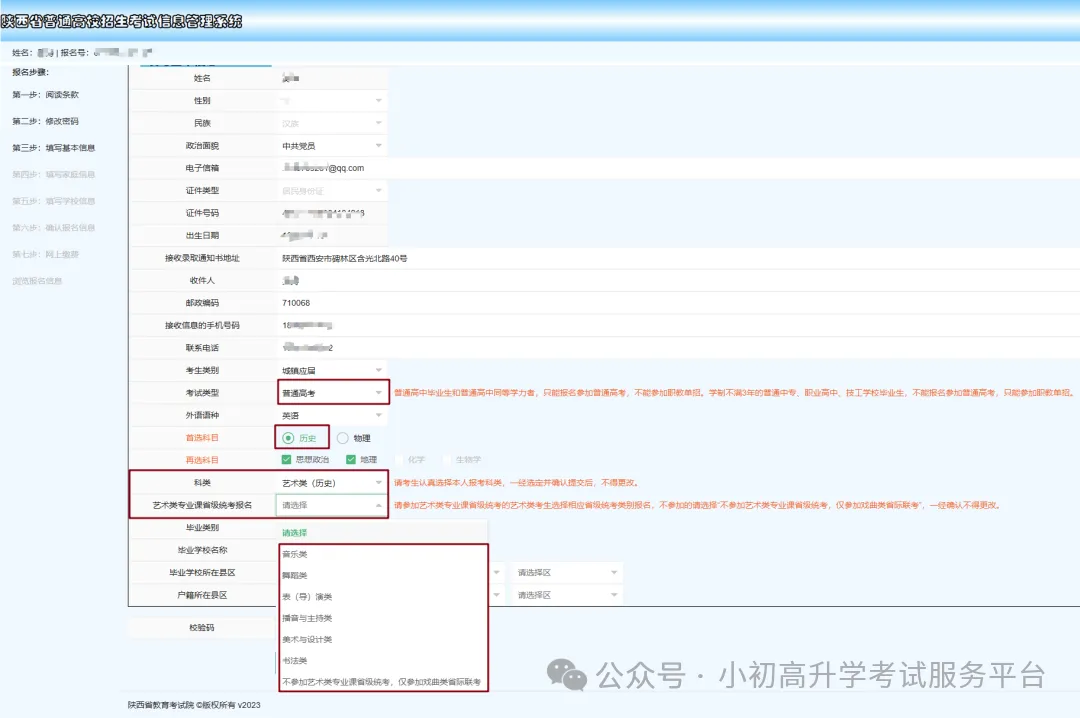Image resolution: width=1080 pixels, height=718 pixels.
Task: Select the 历史 radio button
Action: click(x=288, y=438)
